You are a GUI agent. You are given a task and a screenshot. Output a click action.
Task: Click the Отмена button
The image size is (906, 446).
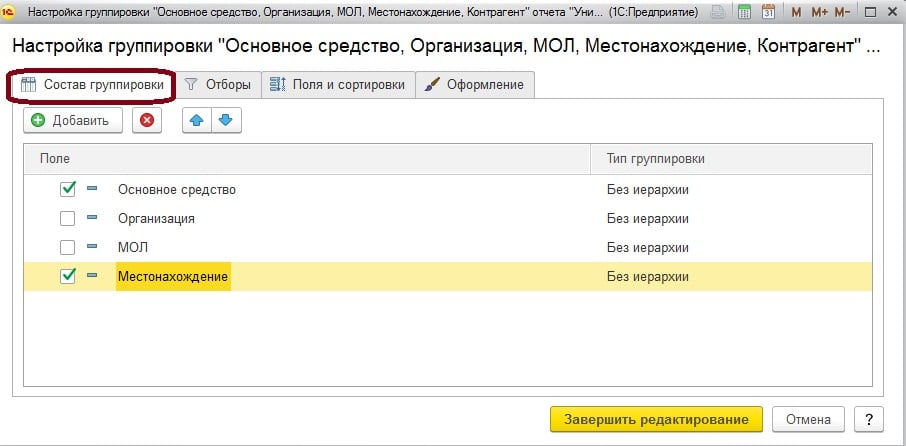[x=813, y=418]
